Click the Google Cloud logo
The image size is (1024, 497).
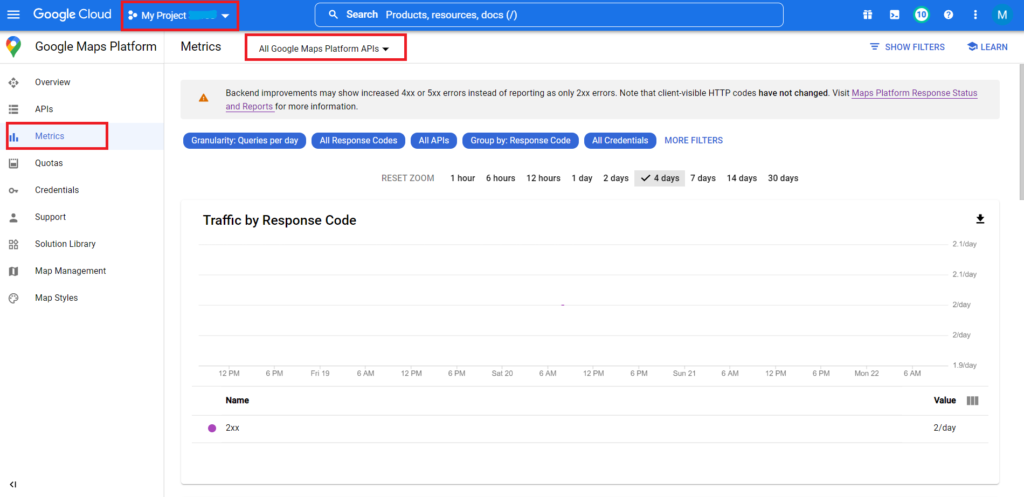click(x=72, y=14)
